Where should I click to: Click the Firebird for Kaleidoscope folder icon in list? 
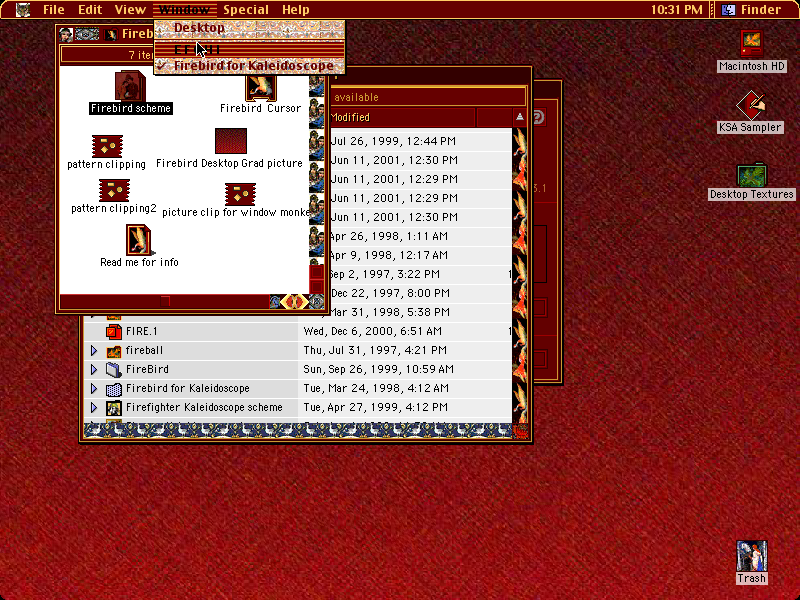coord(113,389)
